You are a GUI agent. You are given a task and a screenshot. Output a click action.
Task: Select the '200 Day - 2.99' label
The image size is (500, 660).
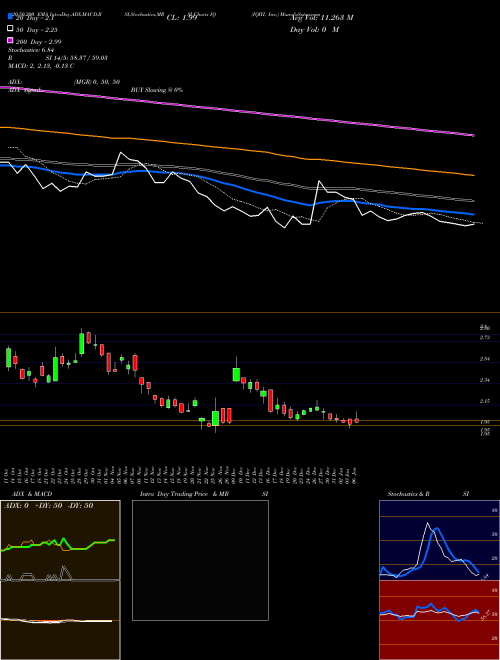point(38,42)
